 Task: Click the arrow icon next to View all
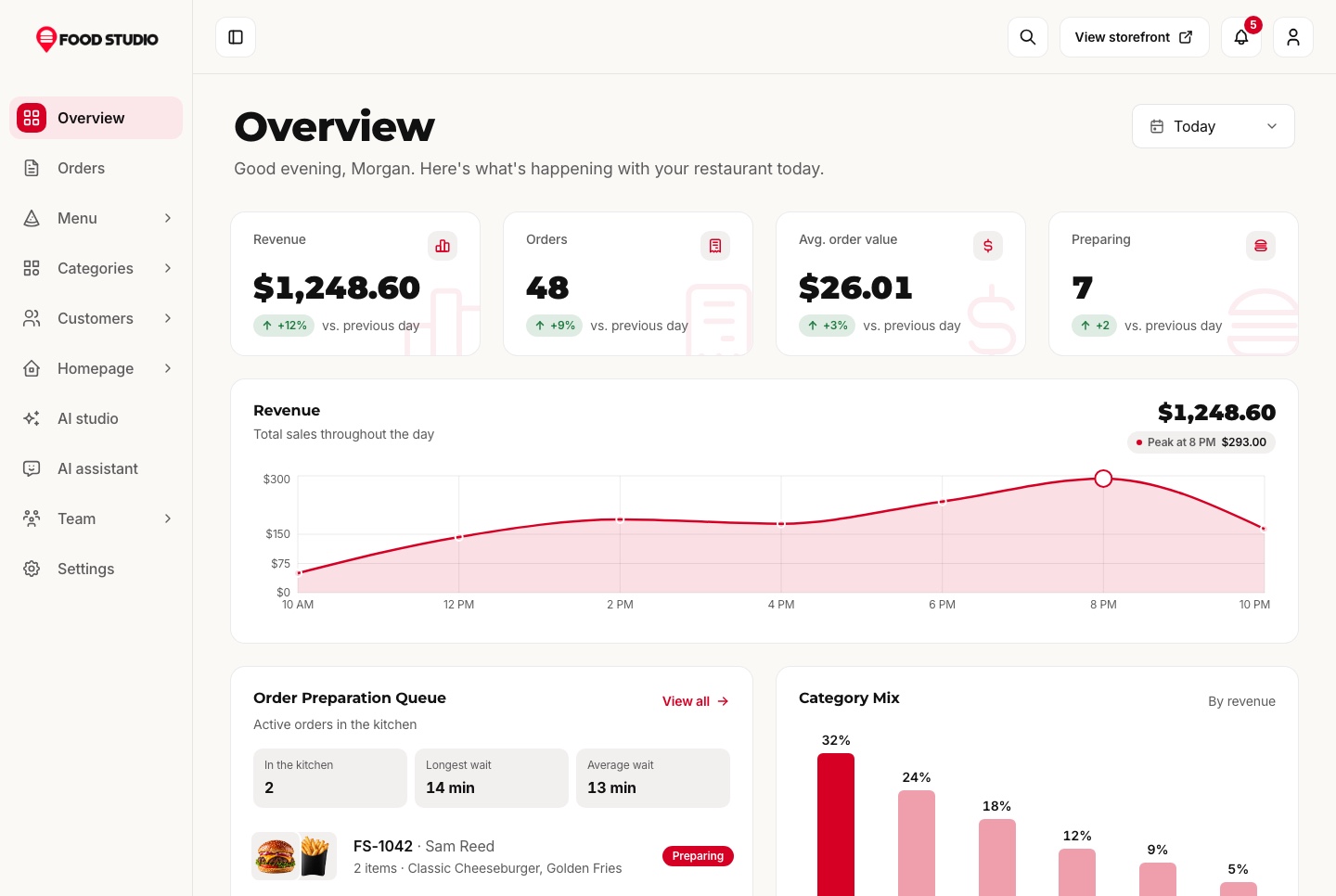(x=723, y=701)
